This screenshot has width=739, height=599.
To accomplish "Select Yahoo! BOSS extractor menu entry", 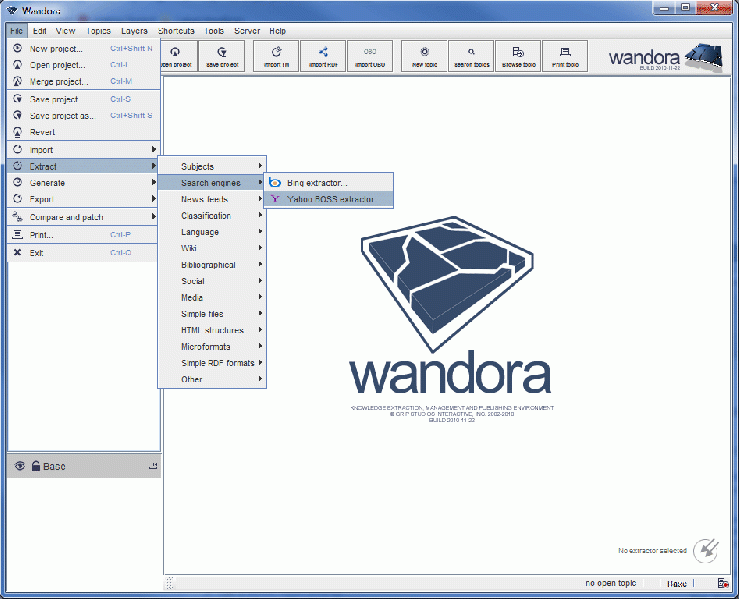I will (329, 199).
